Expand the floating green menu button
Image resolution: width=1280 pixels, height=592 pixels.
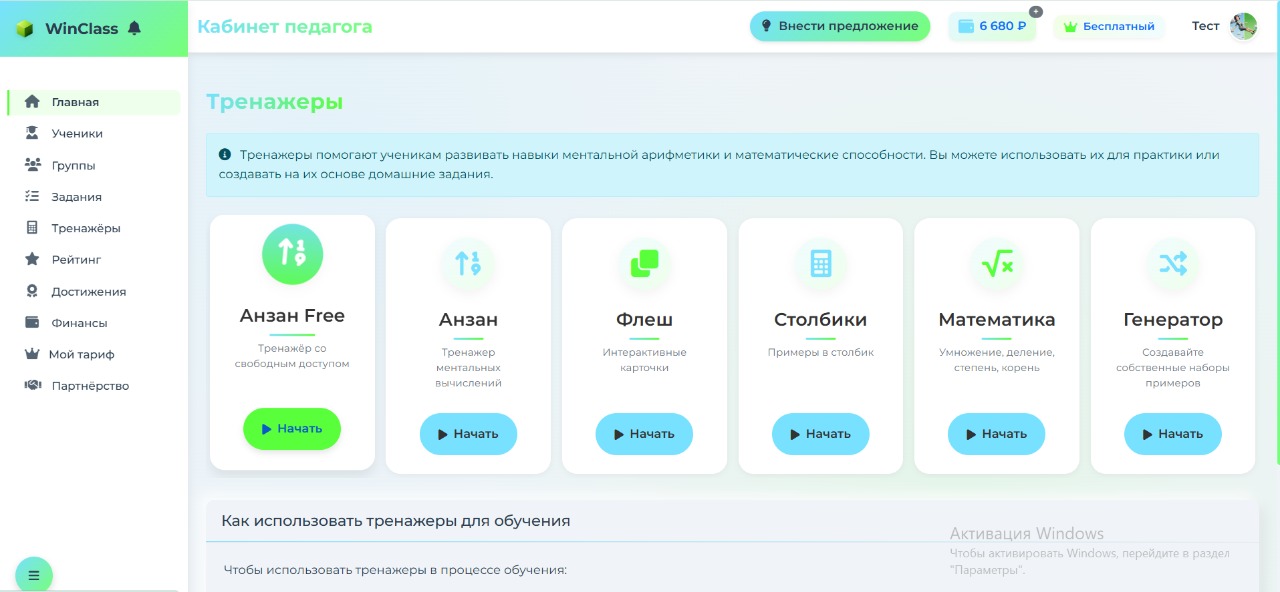point(34,575)
